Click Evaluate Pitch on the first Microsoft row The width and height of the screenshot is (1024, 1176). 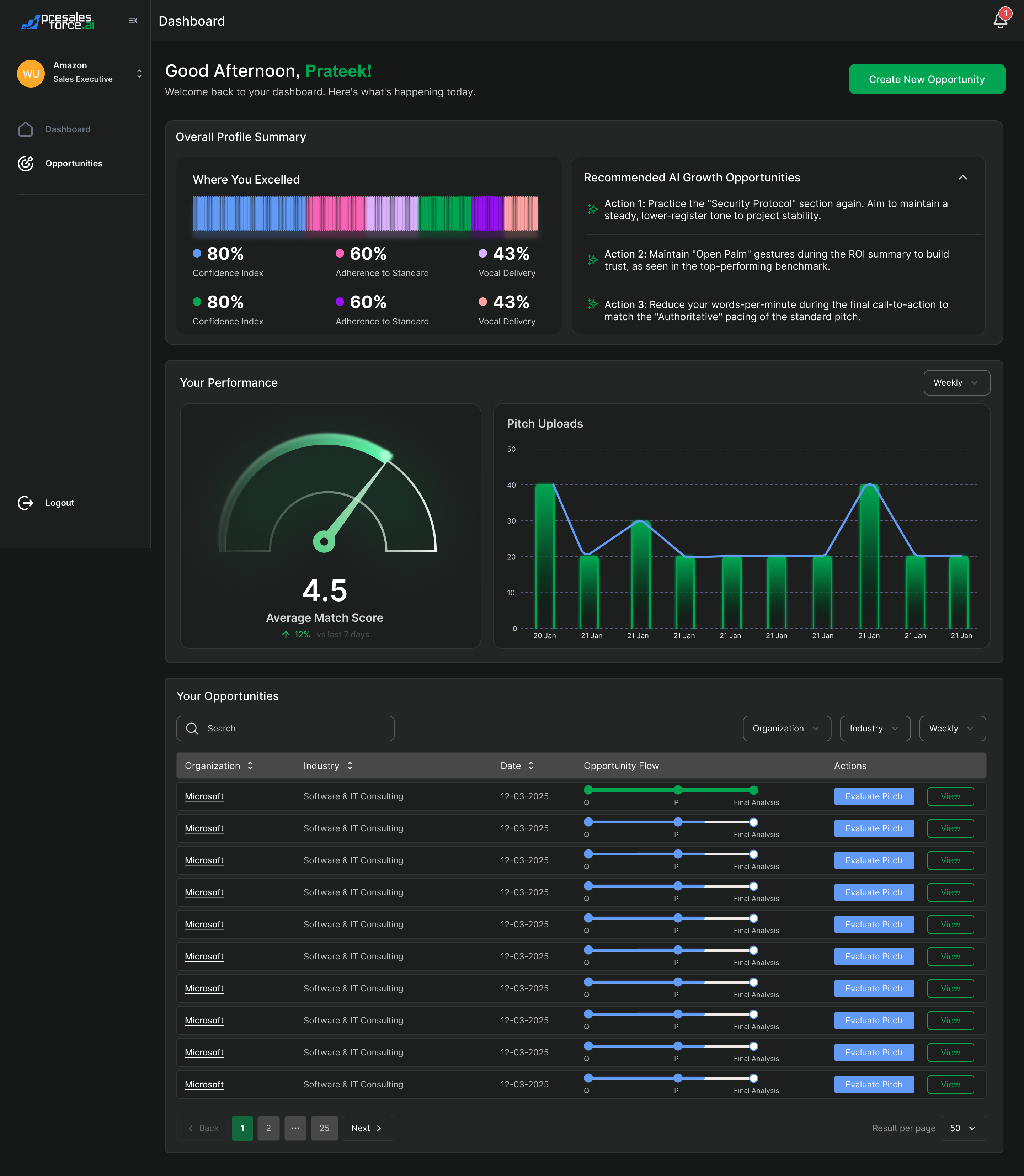[874, 796]
